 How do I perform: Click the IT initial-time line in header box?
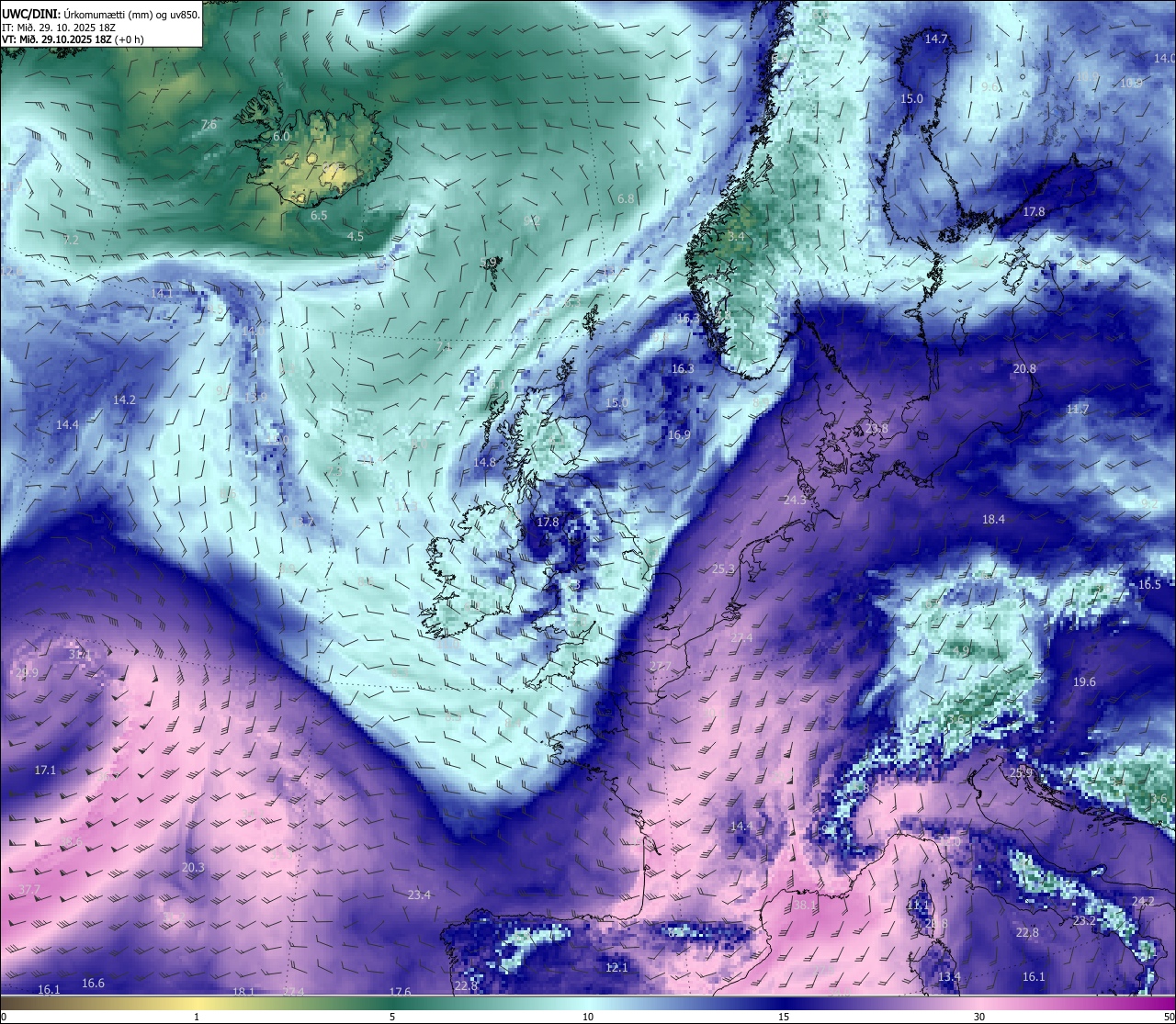click(59, 27)
